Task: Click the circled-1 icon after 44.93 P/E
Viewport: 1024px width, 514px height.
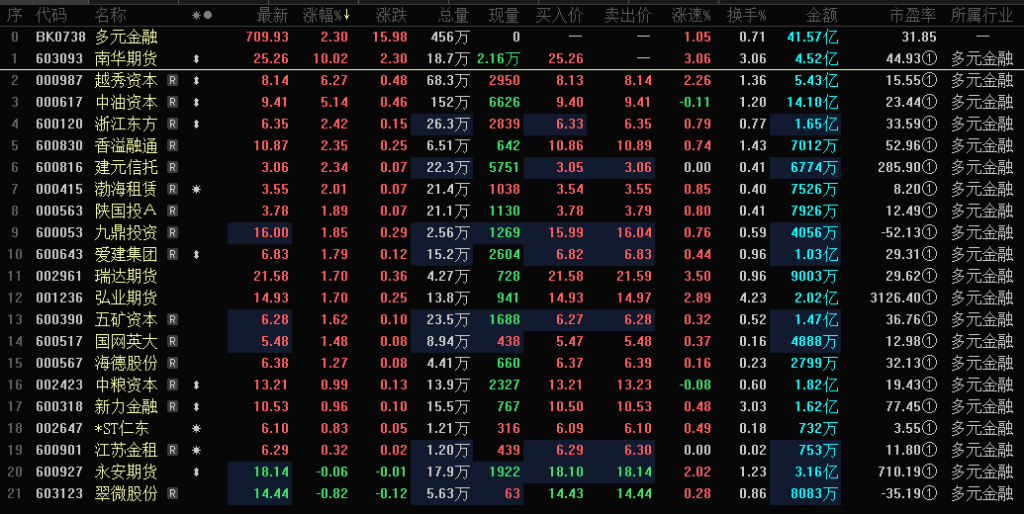Action: [x=931, y=59]
